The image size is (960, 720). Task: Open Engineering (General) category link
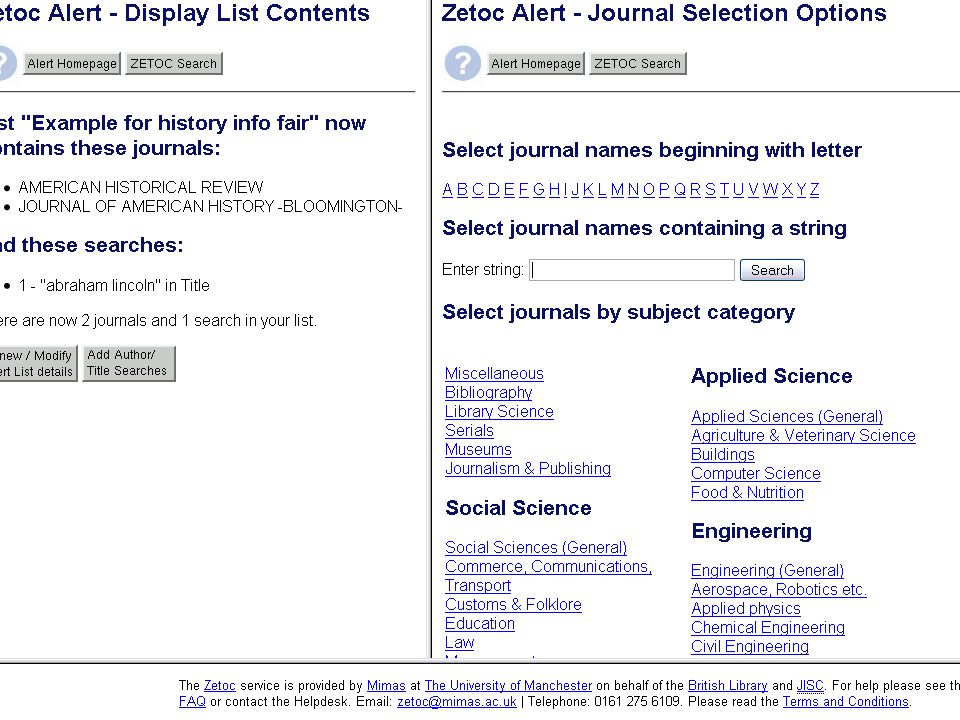click(x=767, y=571)
